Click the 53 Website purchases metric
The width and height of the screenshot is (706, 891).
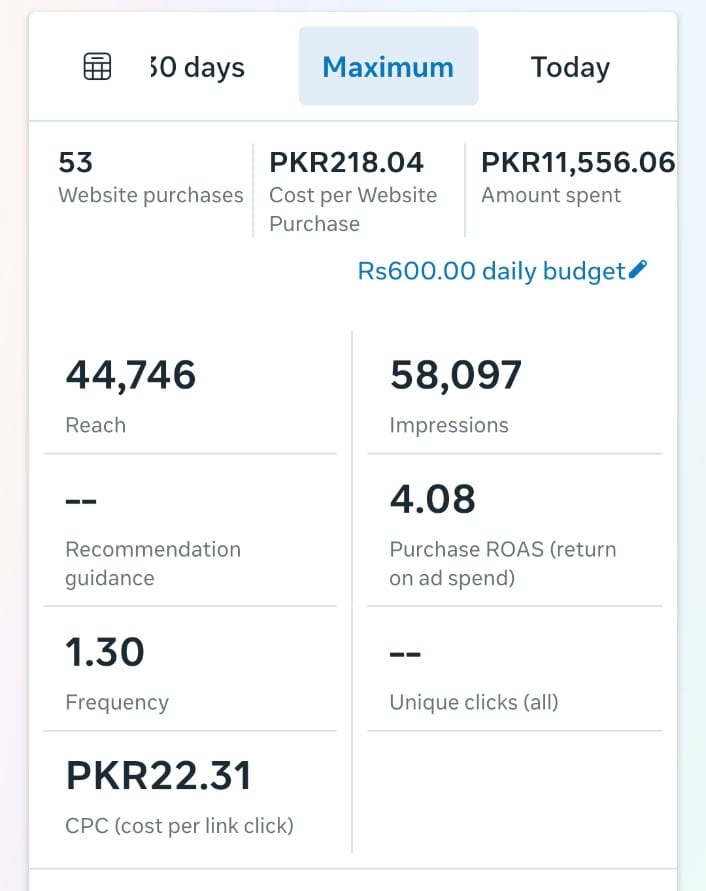(x=150, y=178)
